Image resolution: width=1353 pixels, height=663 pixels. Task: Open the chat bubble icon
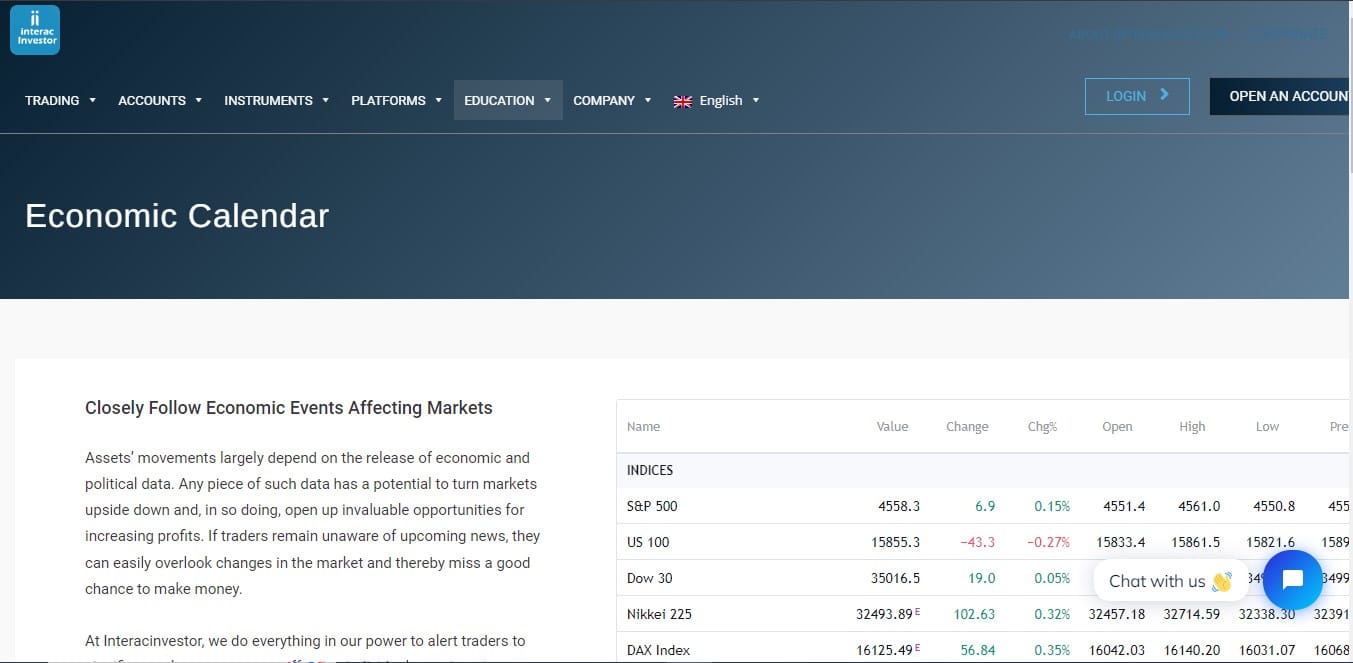(1292, 580)
